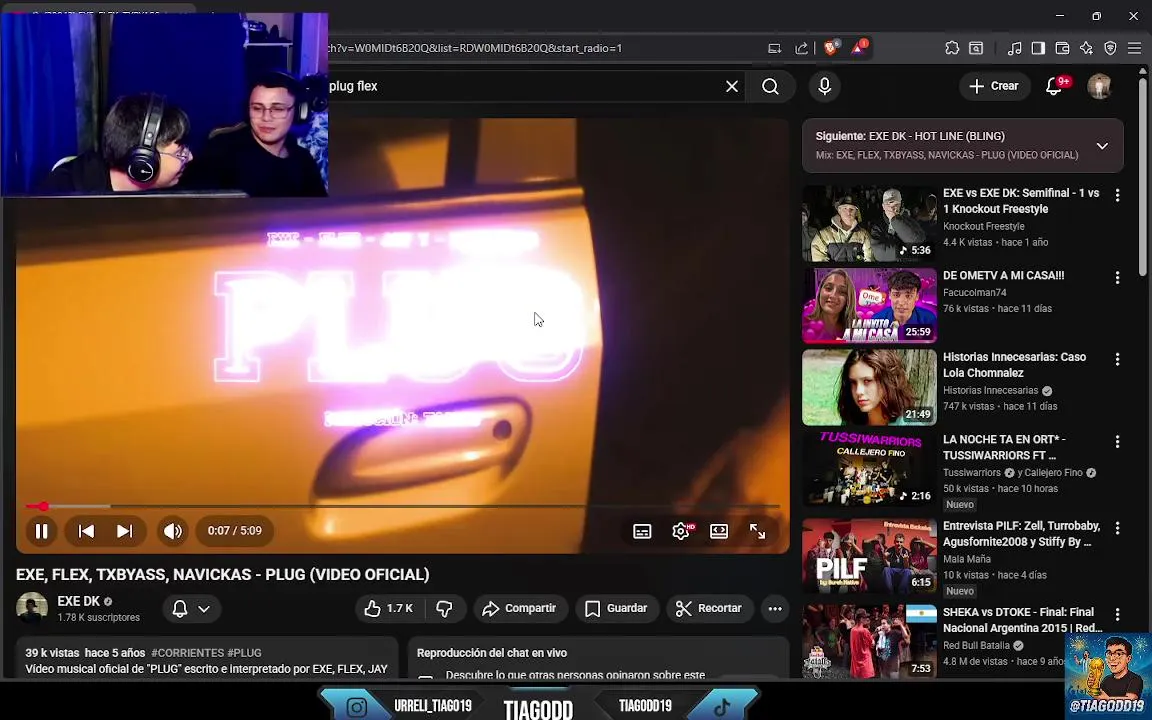Open account avatar menu

[1099, 86]
